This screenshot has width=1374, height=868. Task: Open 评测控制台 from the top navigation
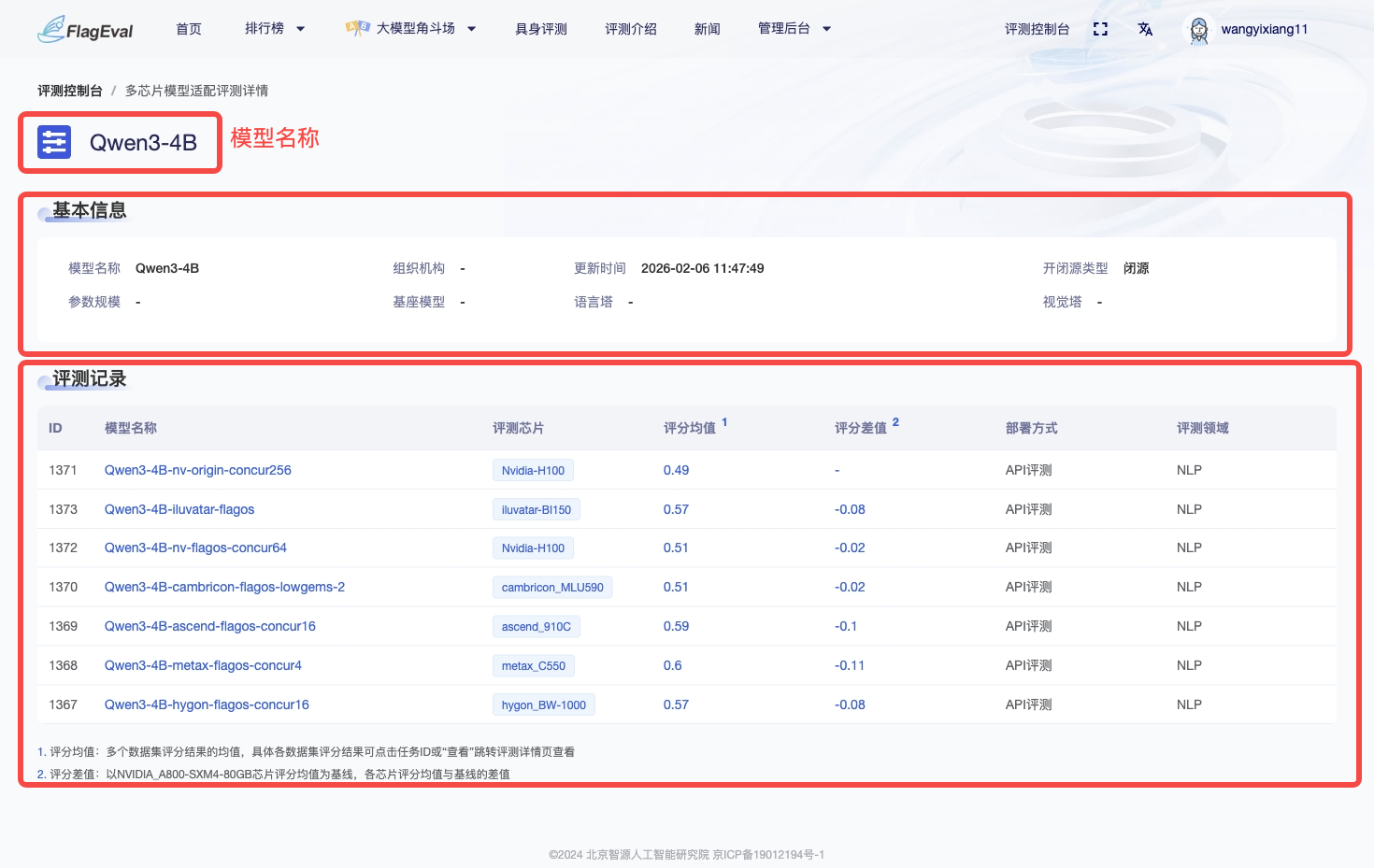[1038, 29]
